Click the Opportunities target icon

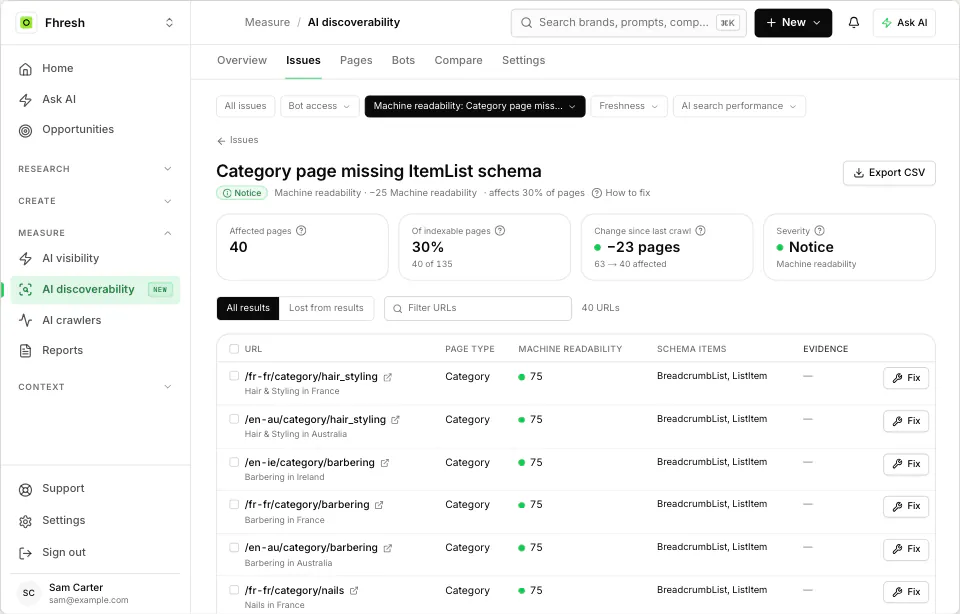[x=25, y=130]
